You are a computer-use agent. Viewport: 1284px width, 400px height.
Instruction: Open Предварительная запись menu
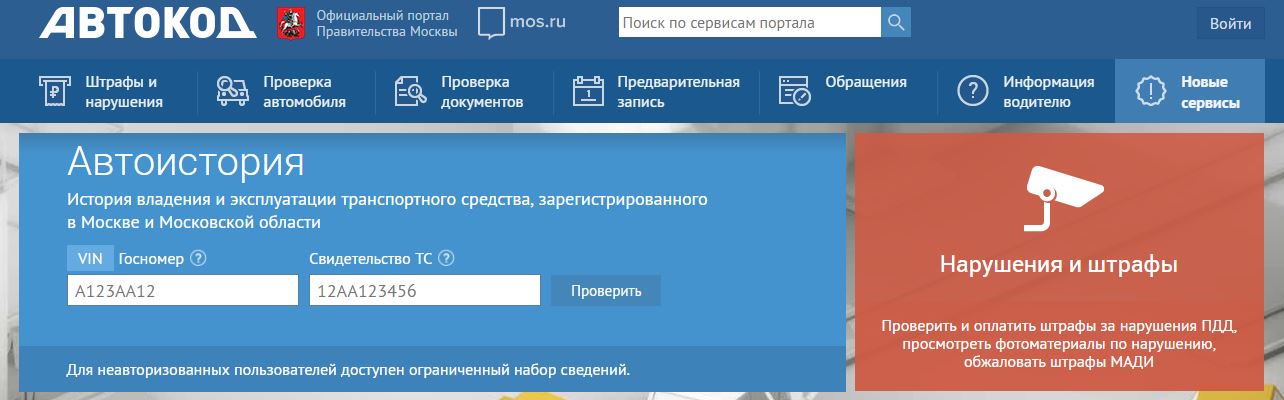point(678,92)
